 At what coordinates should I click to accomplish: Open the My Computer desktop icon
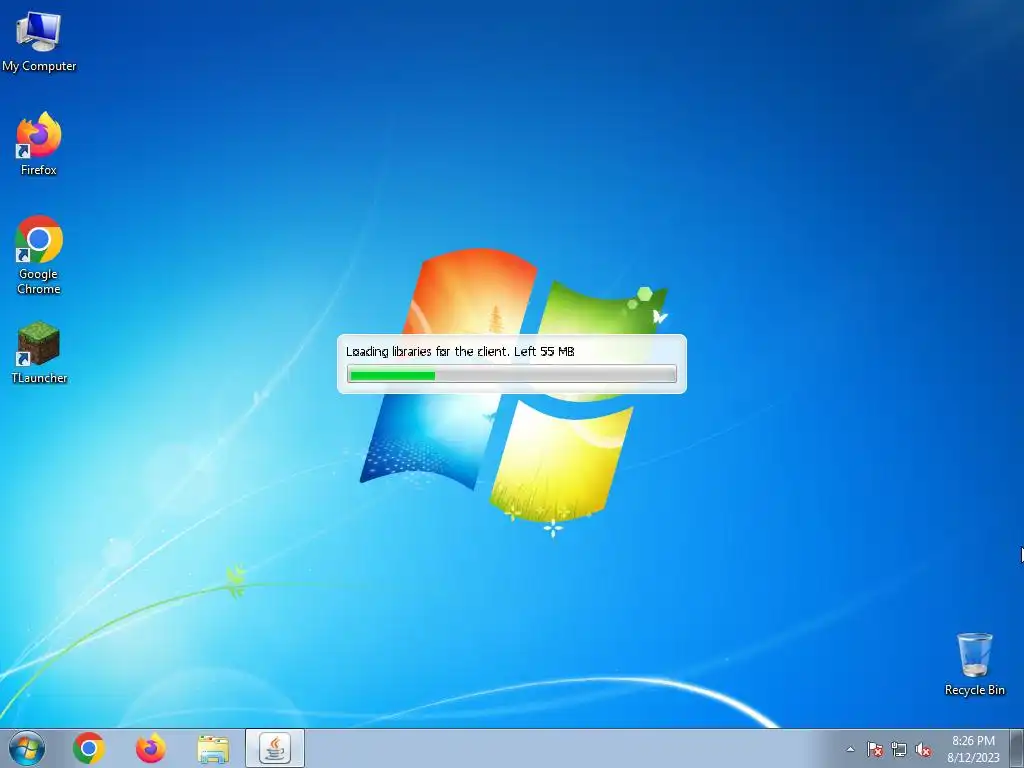[39, 40]
